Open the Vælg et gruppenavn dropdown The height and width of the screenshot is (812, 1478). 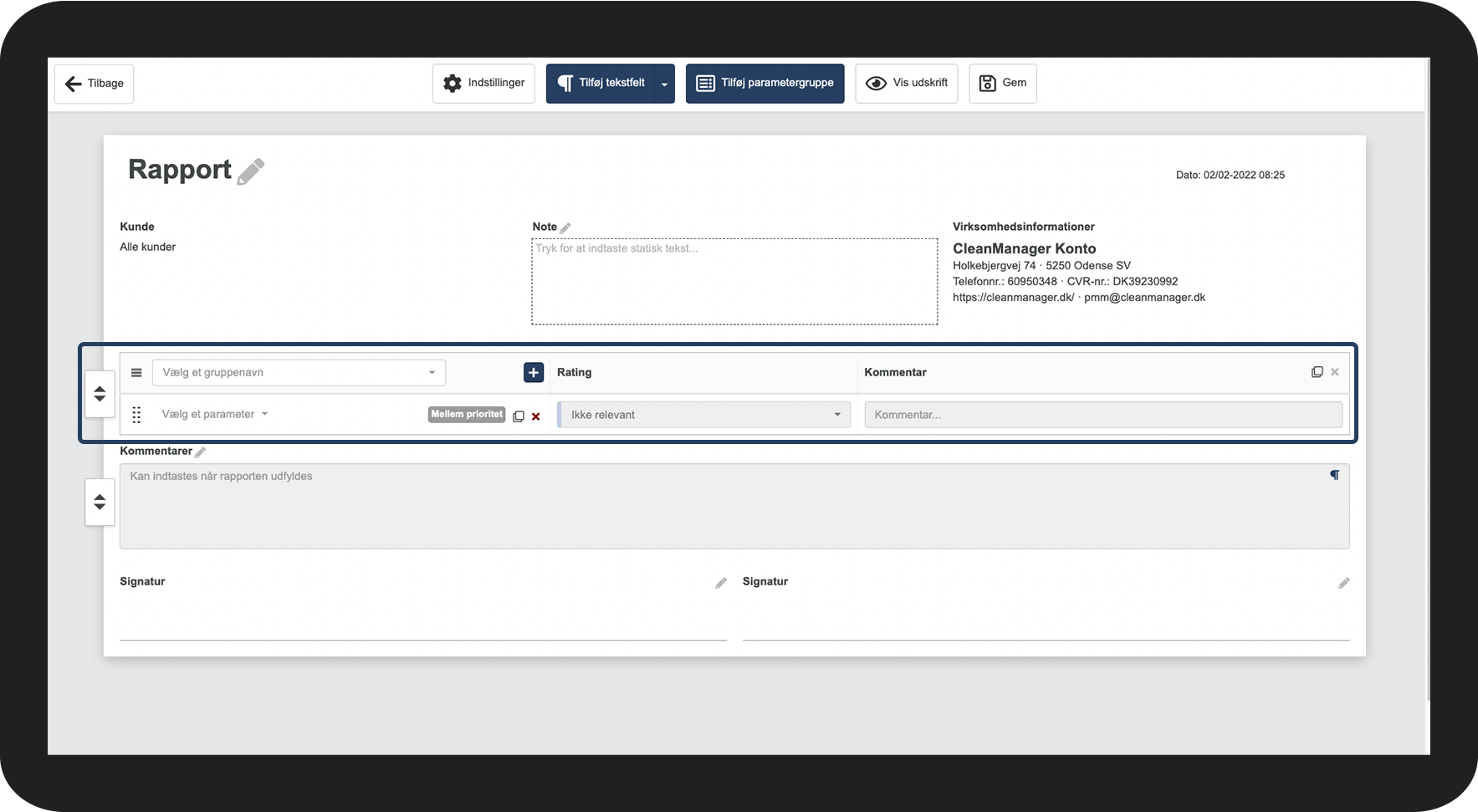point(299,373)
